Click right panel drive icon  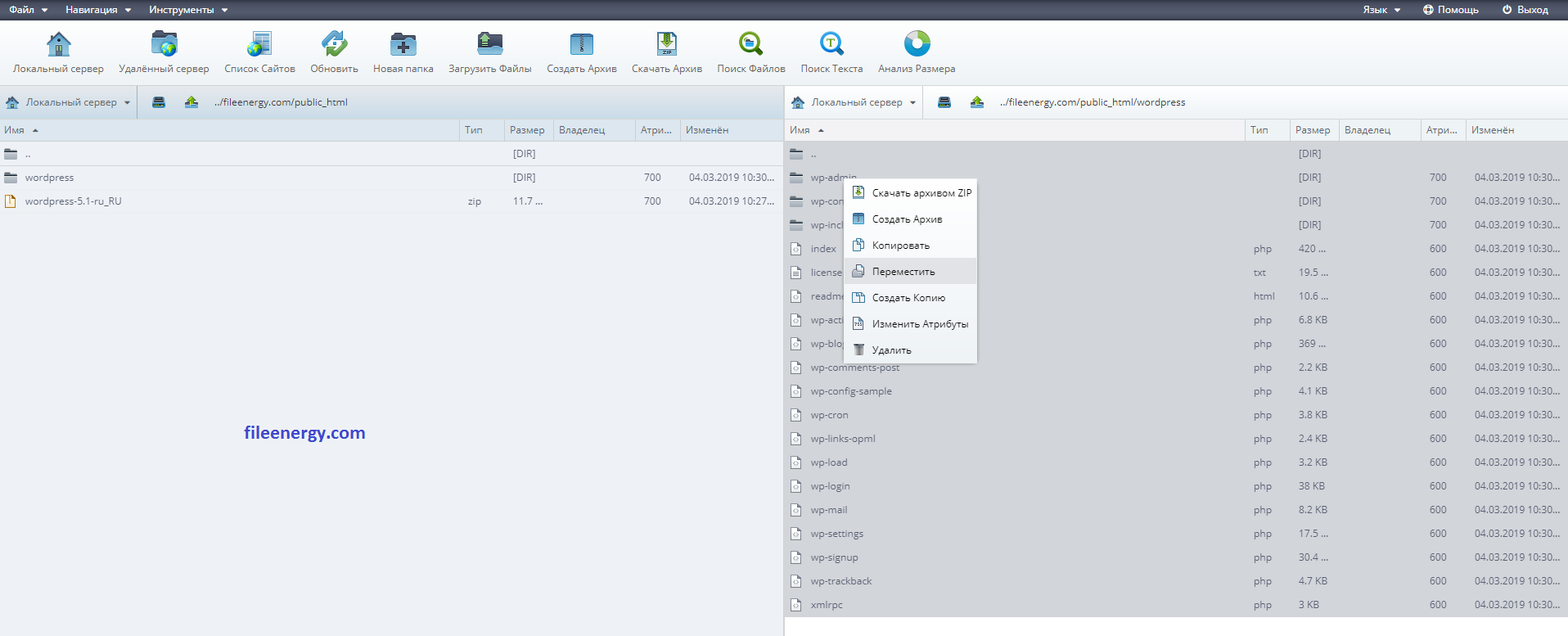click(x=944, y=102)
